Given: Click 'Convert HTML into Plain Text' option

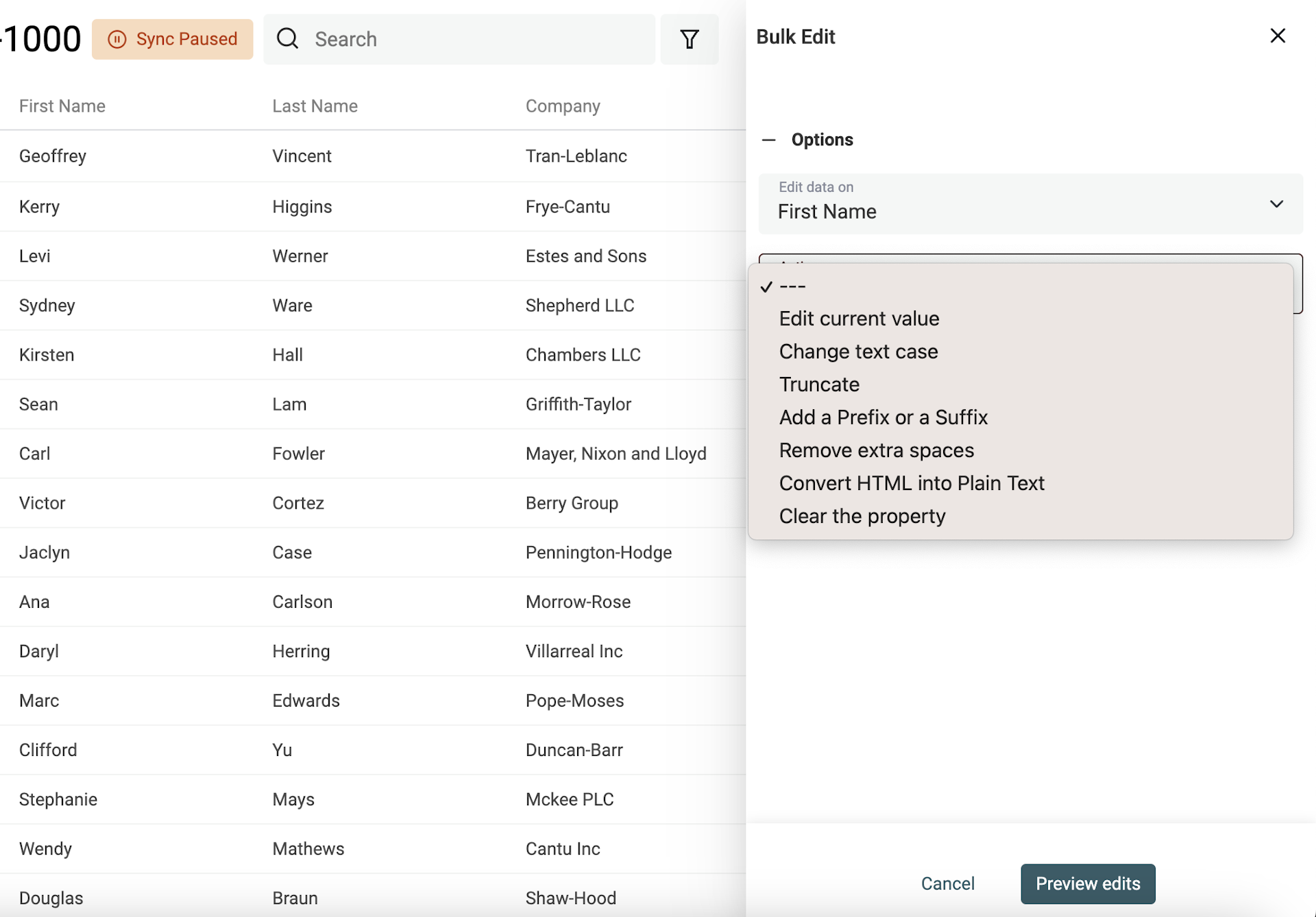Looking at the screenshot, I should [912, 482].
